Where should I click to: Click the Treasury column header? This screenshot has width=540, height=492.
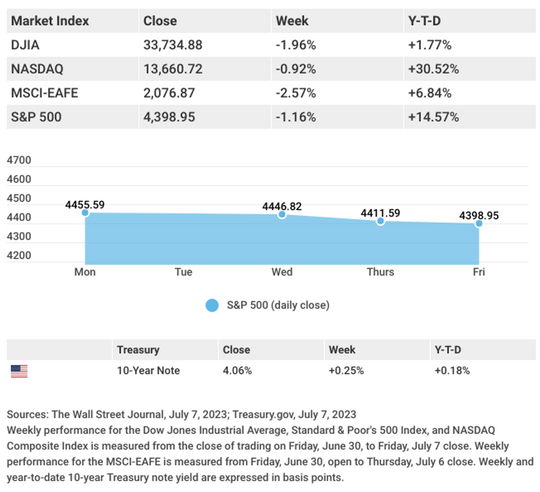(138, 350)
